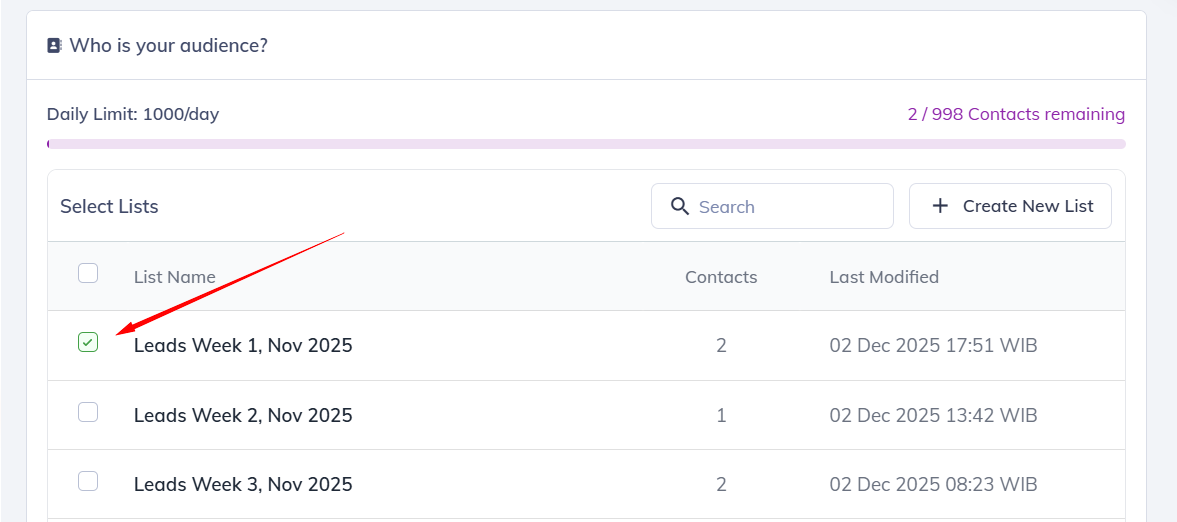The height and width of the screenshot is (522, 1177).
Task: Click the Leads Week 3, Nov 2025 list name
Action: point(243,484)
